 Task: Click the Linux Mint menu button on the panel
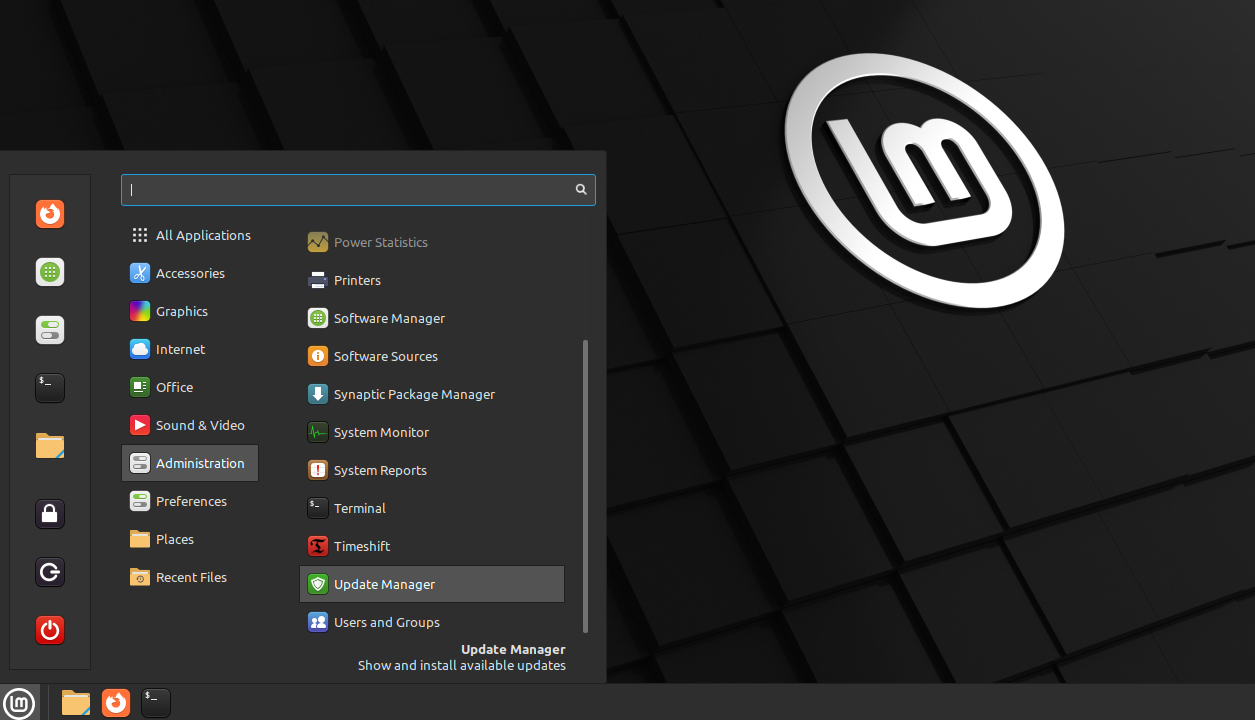pyautogui.click(x=20, y=702)
